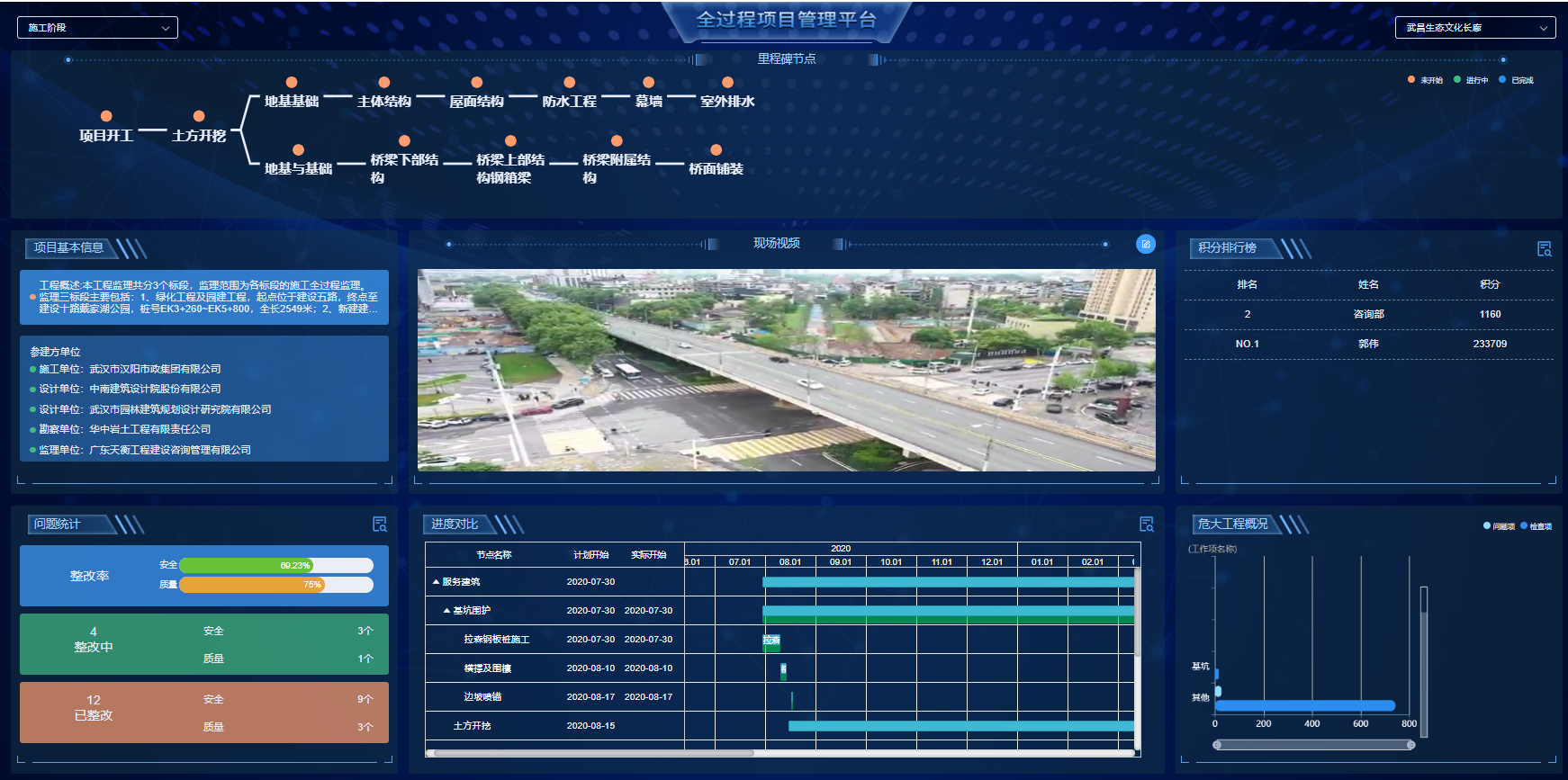Select the 已整改 status card

[204, 713]
